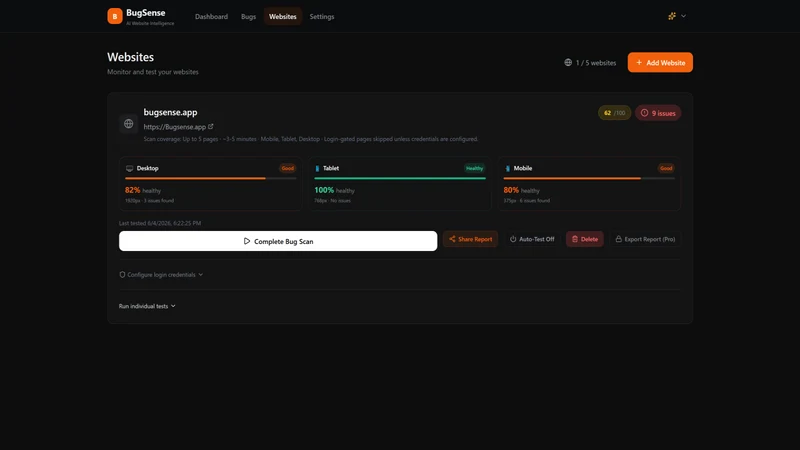Click the Good badge on Mobile card
Screen dimensions: 800x450
click(x=666, y=168)
